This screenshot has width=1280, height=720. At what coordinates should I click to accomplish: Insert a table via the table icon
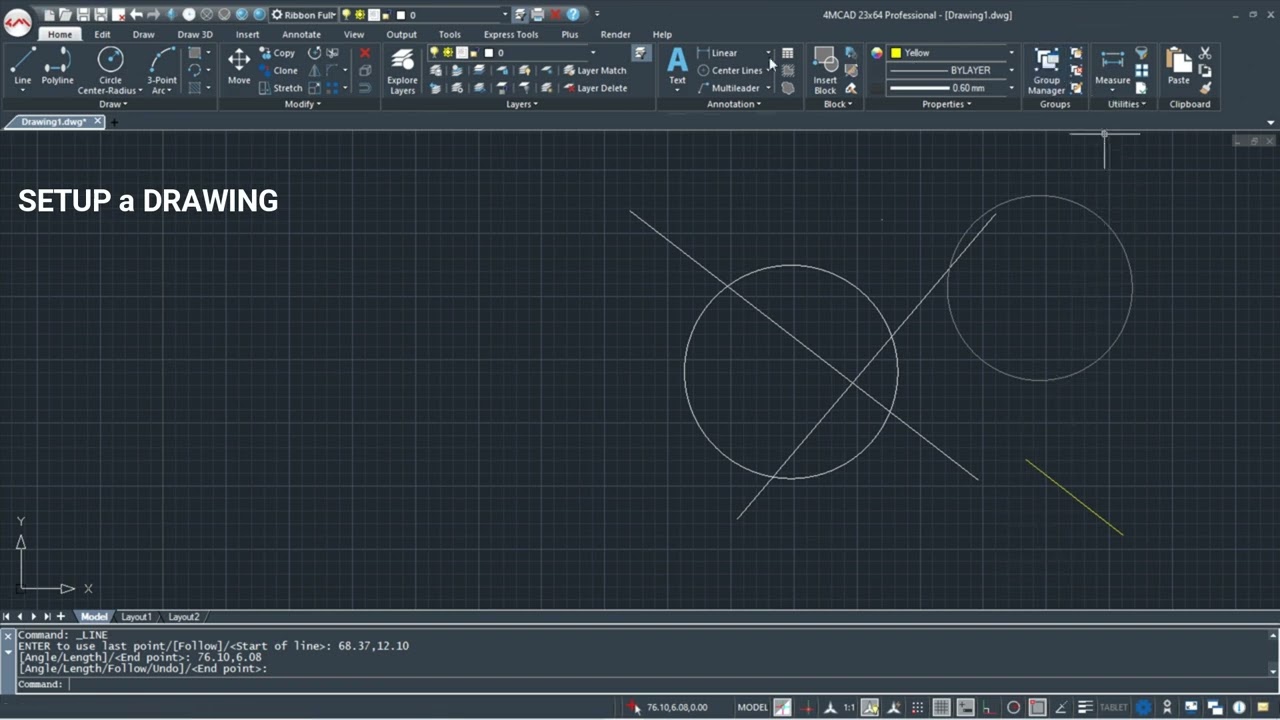(x=788, y=53)
